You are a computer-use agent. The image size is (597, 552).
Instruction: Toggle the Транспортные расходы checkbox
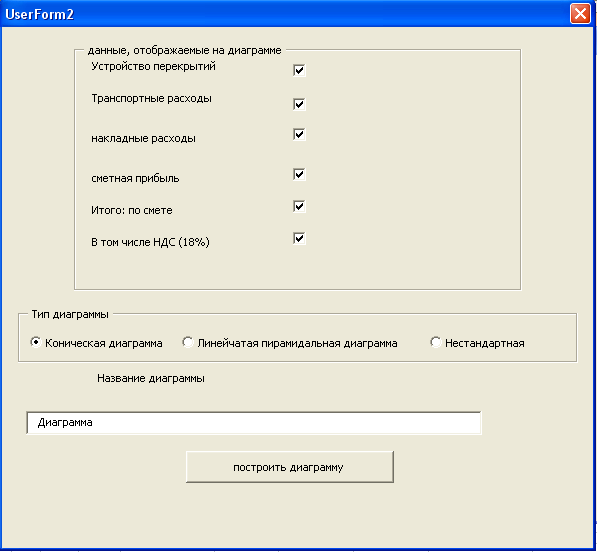[299, 104]
